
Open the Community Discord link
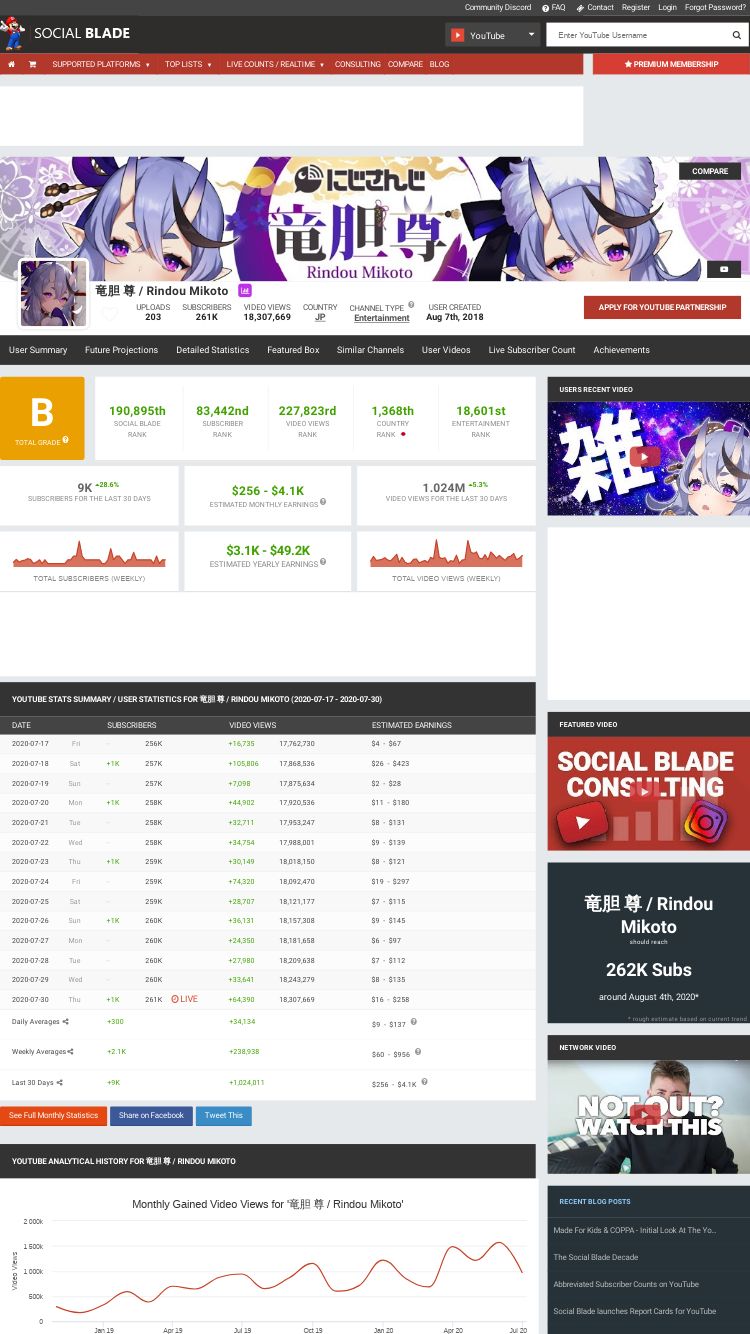tap(498, 7)
